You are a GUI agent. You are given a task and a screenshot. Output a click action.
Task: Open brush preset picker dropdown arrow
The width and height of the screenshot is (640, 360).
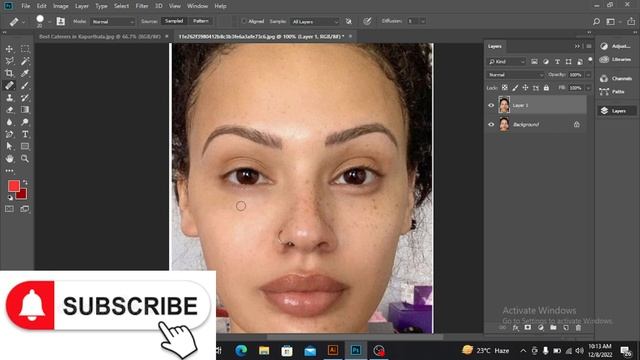[x=49, y=22]
